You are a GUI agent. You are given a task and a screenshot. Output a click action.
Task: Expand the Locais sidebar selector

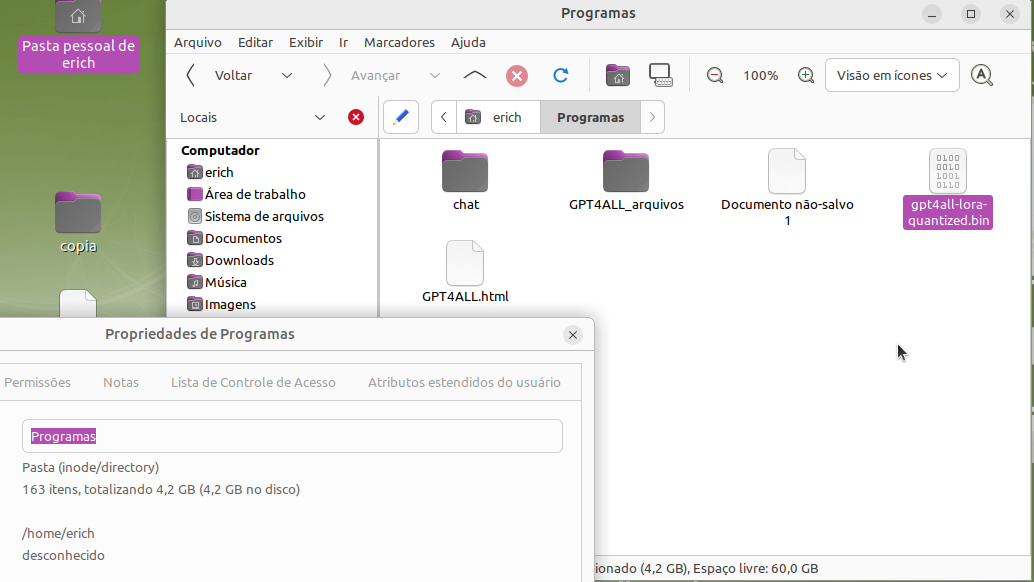(x=320, y=117)
